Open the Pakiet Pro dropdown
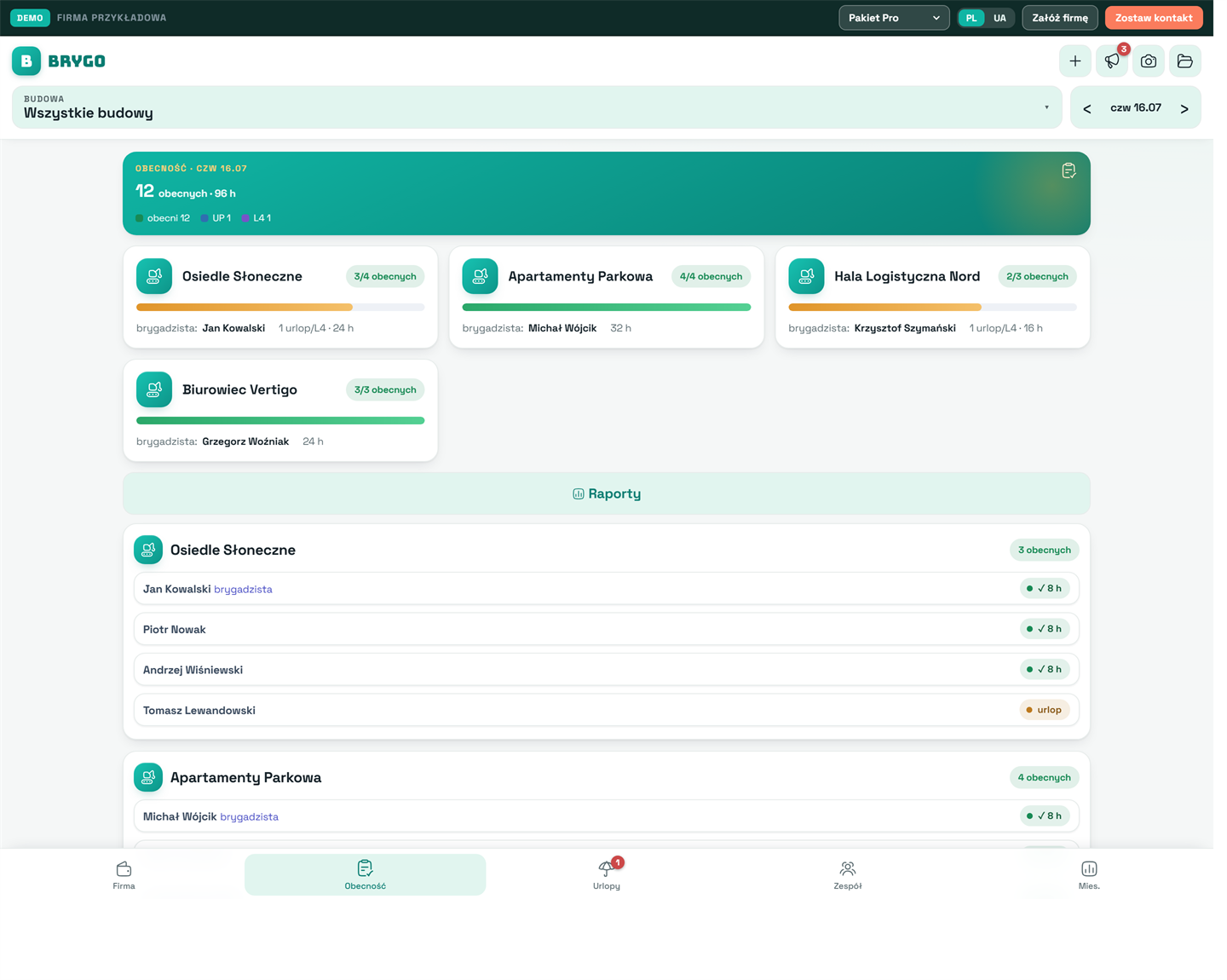This screenshot has width=1227, height=980. (894, 18)
